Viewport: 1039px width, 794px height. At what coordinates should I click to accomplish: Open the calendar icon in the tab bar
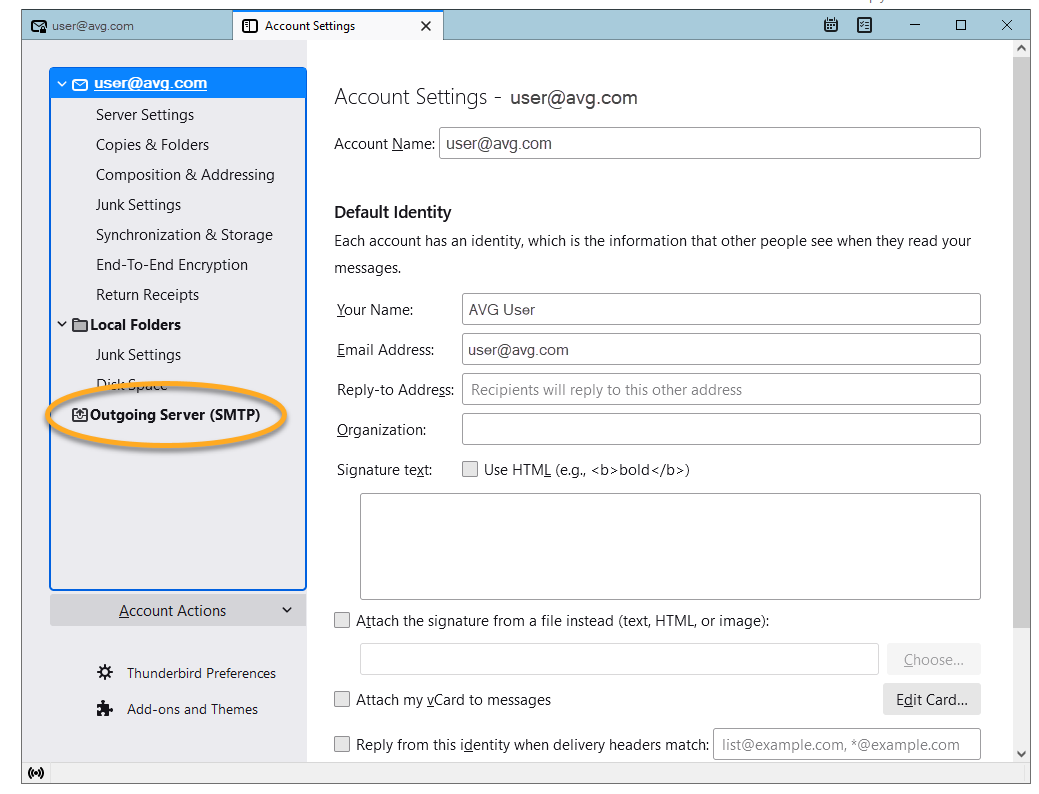click(831, 26)
